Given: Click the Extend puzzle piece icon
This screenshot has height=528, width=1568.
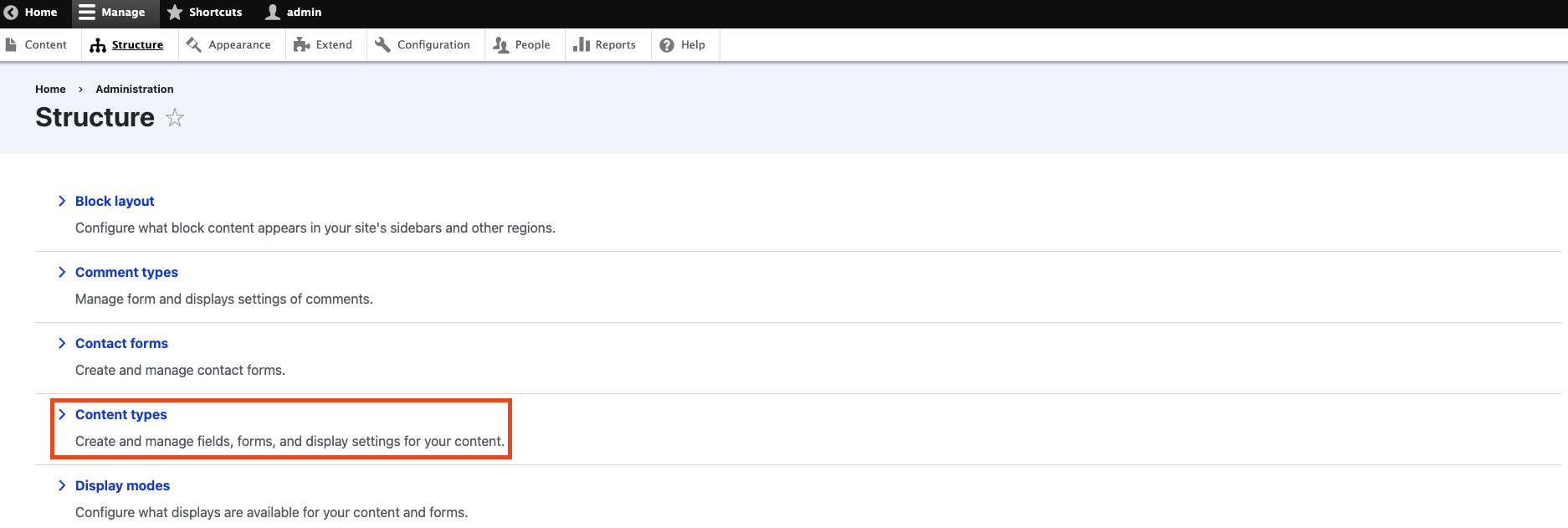Looking at the screenshot, I should (302, 44).
